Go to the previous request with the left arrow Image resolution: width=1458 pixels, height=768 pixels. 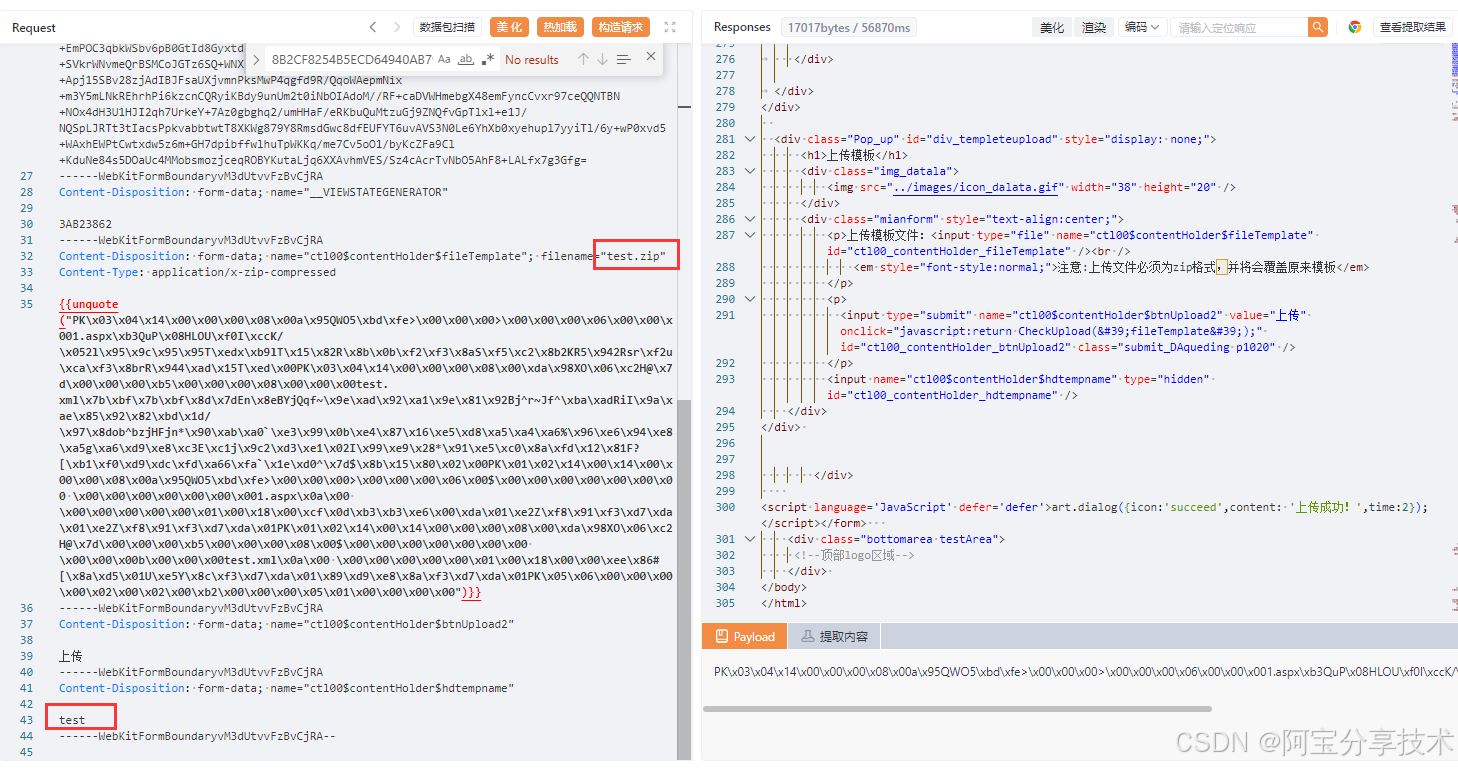point(373,27)
